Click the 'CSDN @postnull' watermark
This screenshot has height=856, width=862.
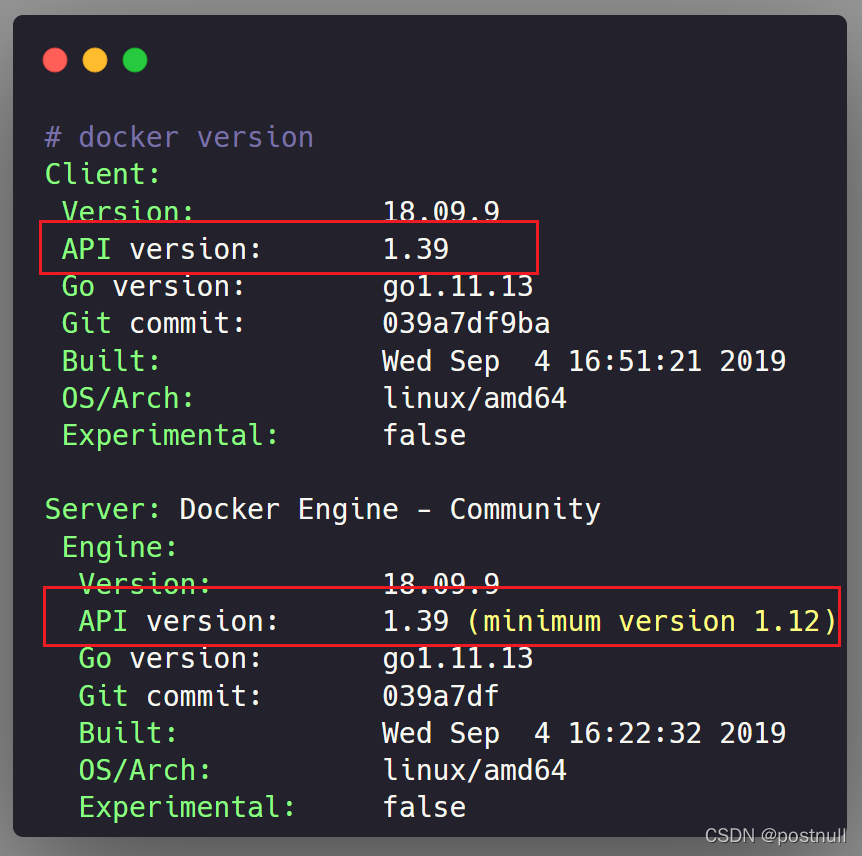775,835
